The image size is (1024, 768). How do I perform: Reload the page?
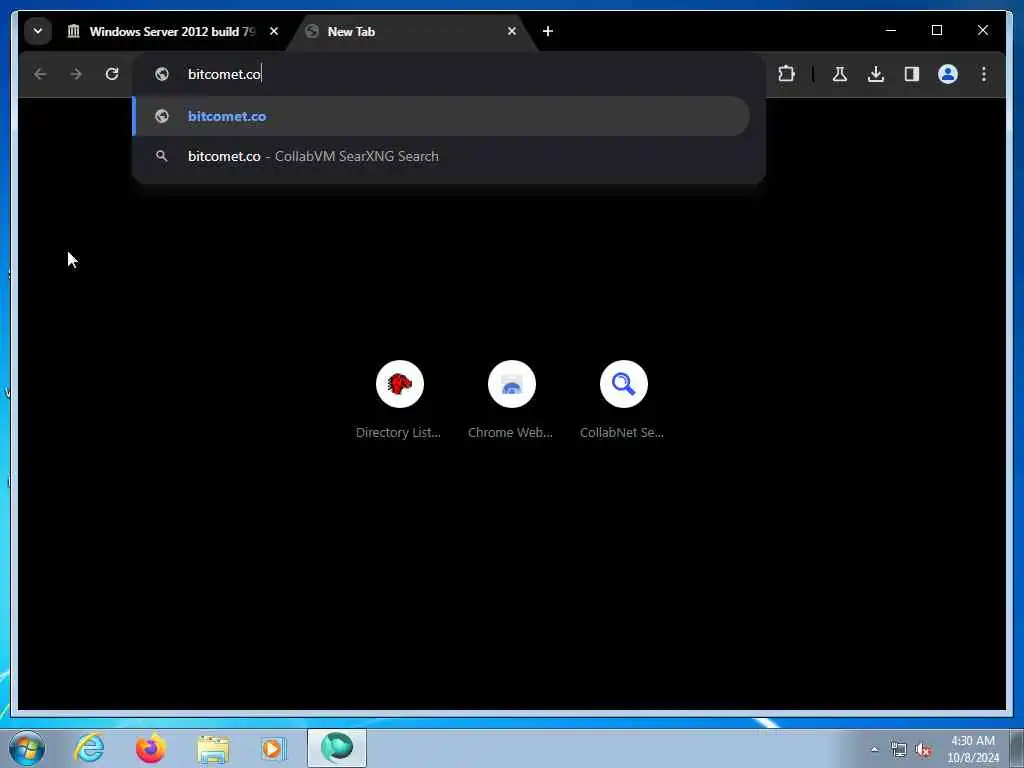112,74
